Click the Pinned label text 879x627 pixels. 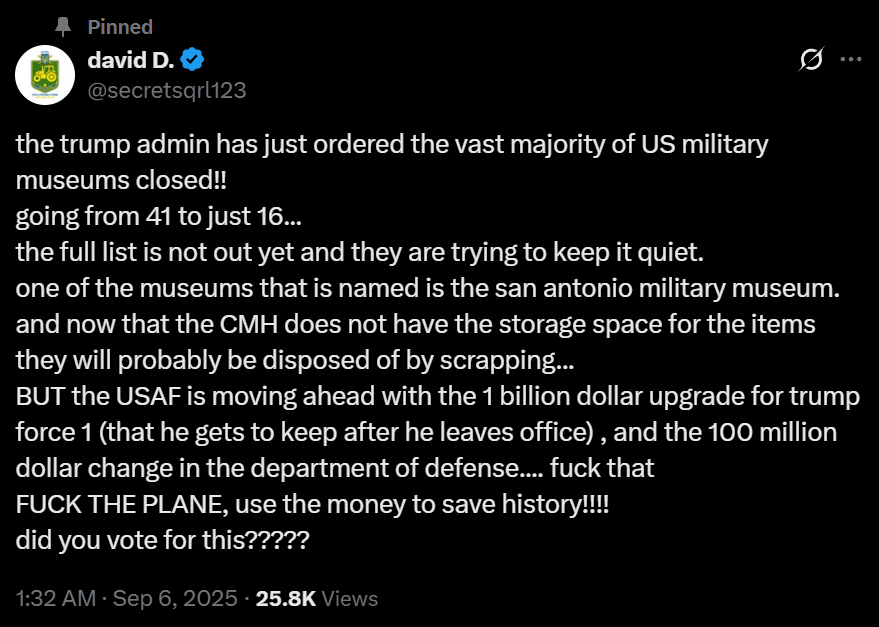coord(120,26)
